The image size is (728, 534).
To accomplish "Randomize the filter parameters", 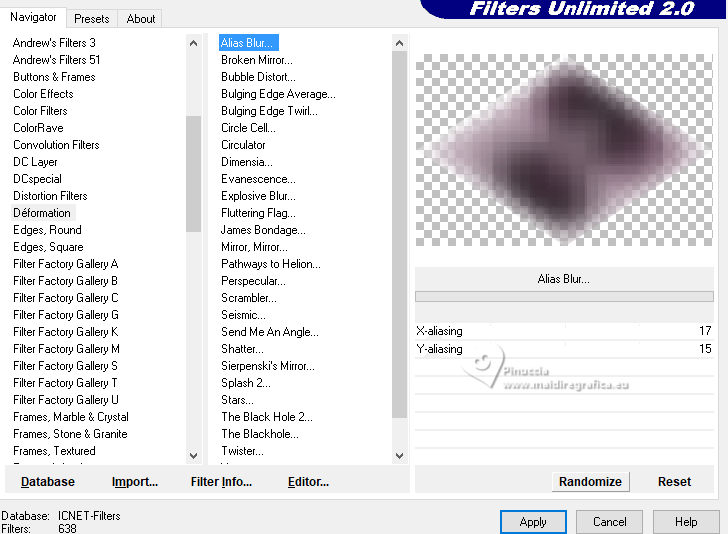I will (x=590, y=482).
